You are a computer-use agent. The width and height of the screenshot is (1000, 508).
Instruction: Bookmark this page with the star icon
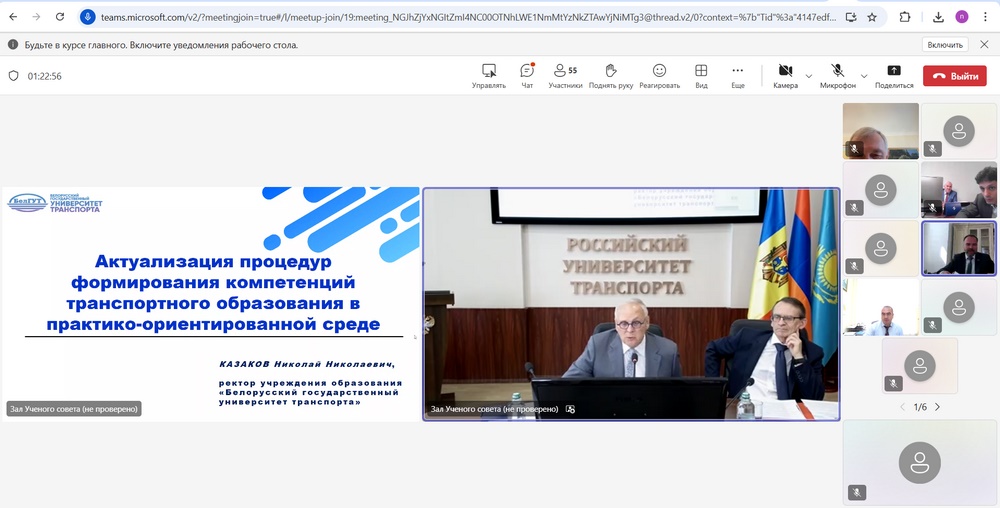(x=872, y=17)
